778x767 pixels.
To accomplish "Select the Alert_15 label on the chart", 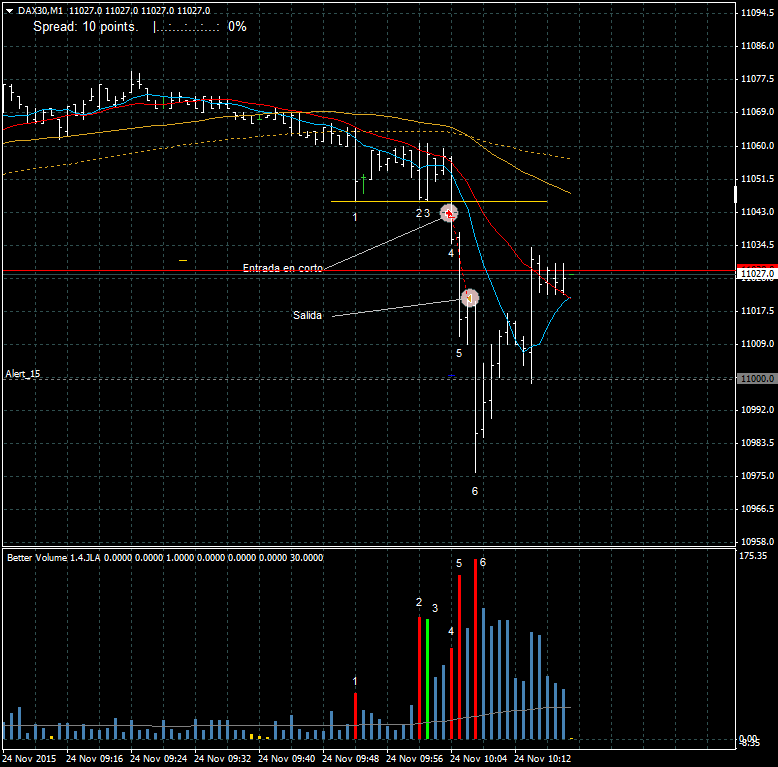I will (23, 374).
